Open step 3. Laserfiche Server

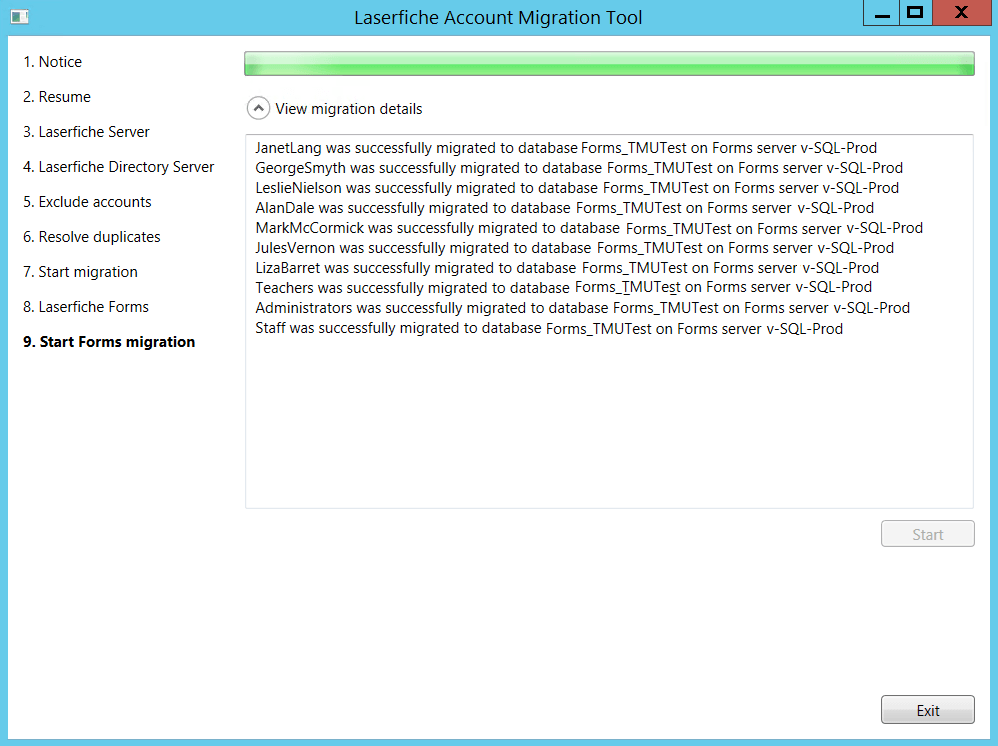tap(86, 132)
